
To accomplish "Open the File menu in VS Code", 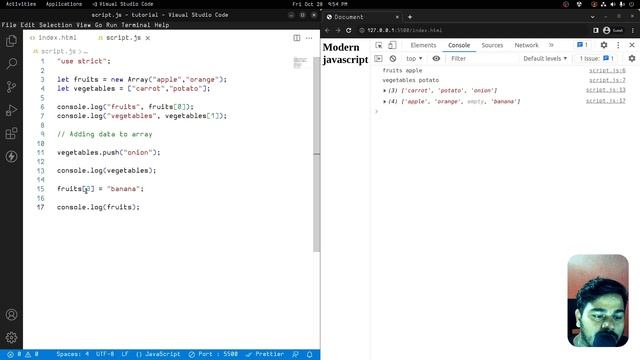I will pos(9,25).
